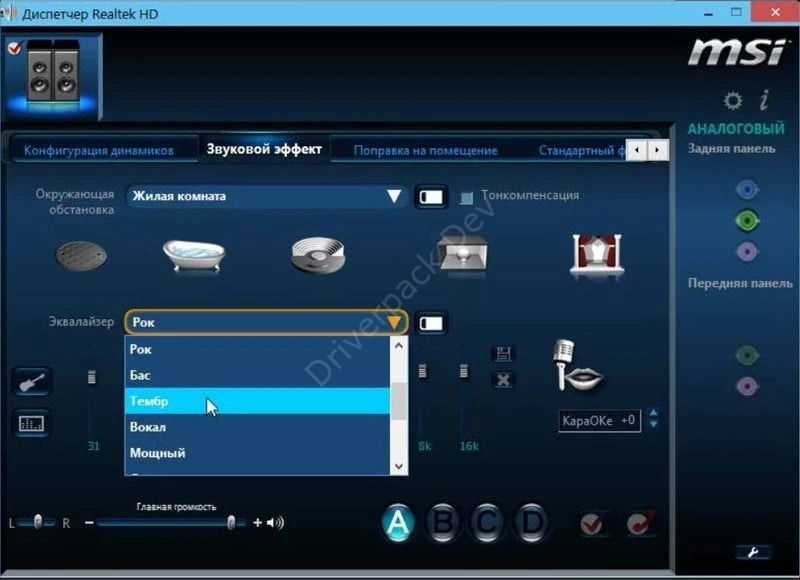Toggle the equalizer on/off switch
Screen dimensions: 800x580
point(431,323)
